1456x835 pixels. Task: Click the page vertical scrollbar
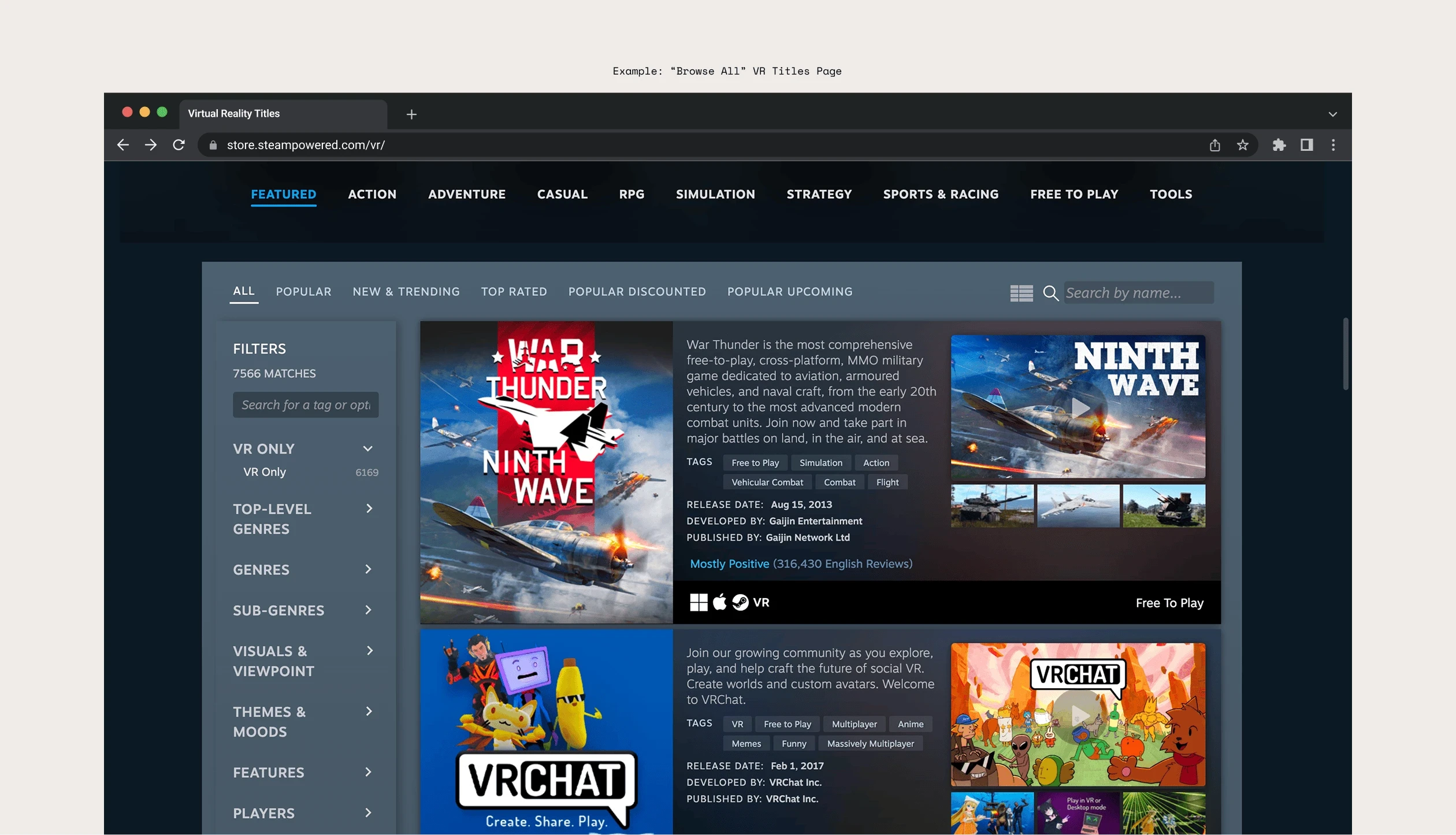[1346, 354]
